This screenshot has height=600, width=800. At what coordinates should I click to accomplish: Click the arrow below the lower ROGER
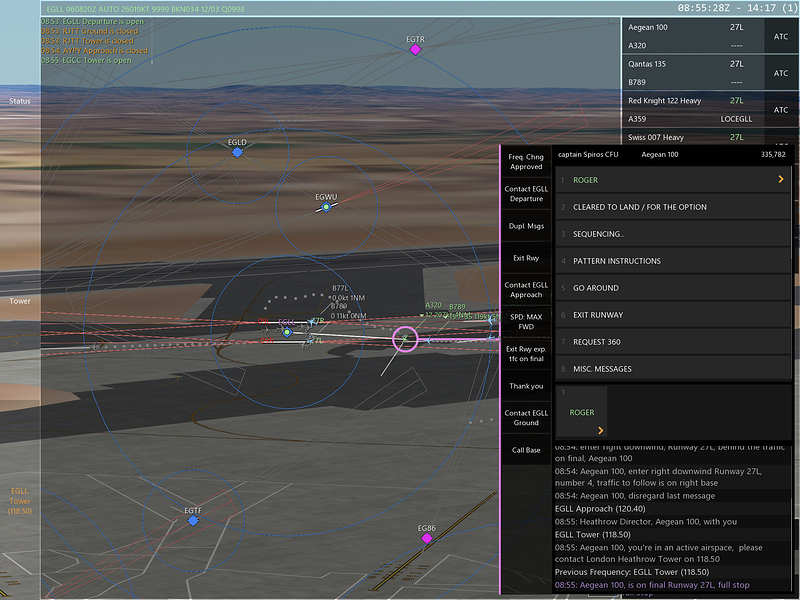[x=601, y=431]
